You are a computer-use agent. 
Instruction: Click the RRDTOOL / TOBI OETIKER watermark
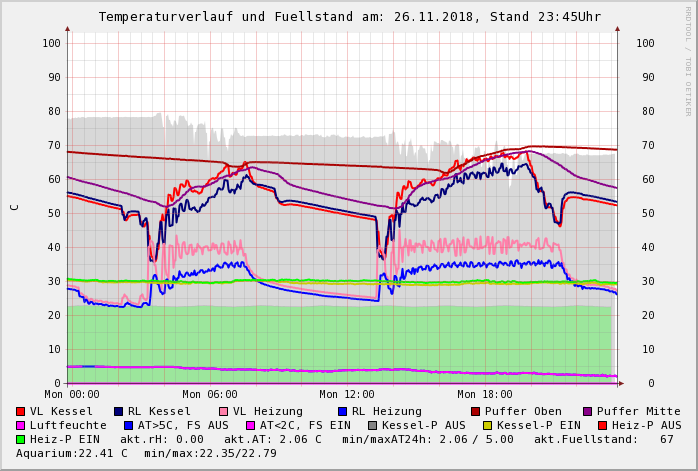tap(687, 60)
